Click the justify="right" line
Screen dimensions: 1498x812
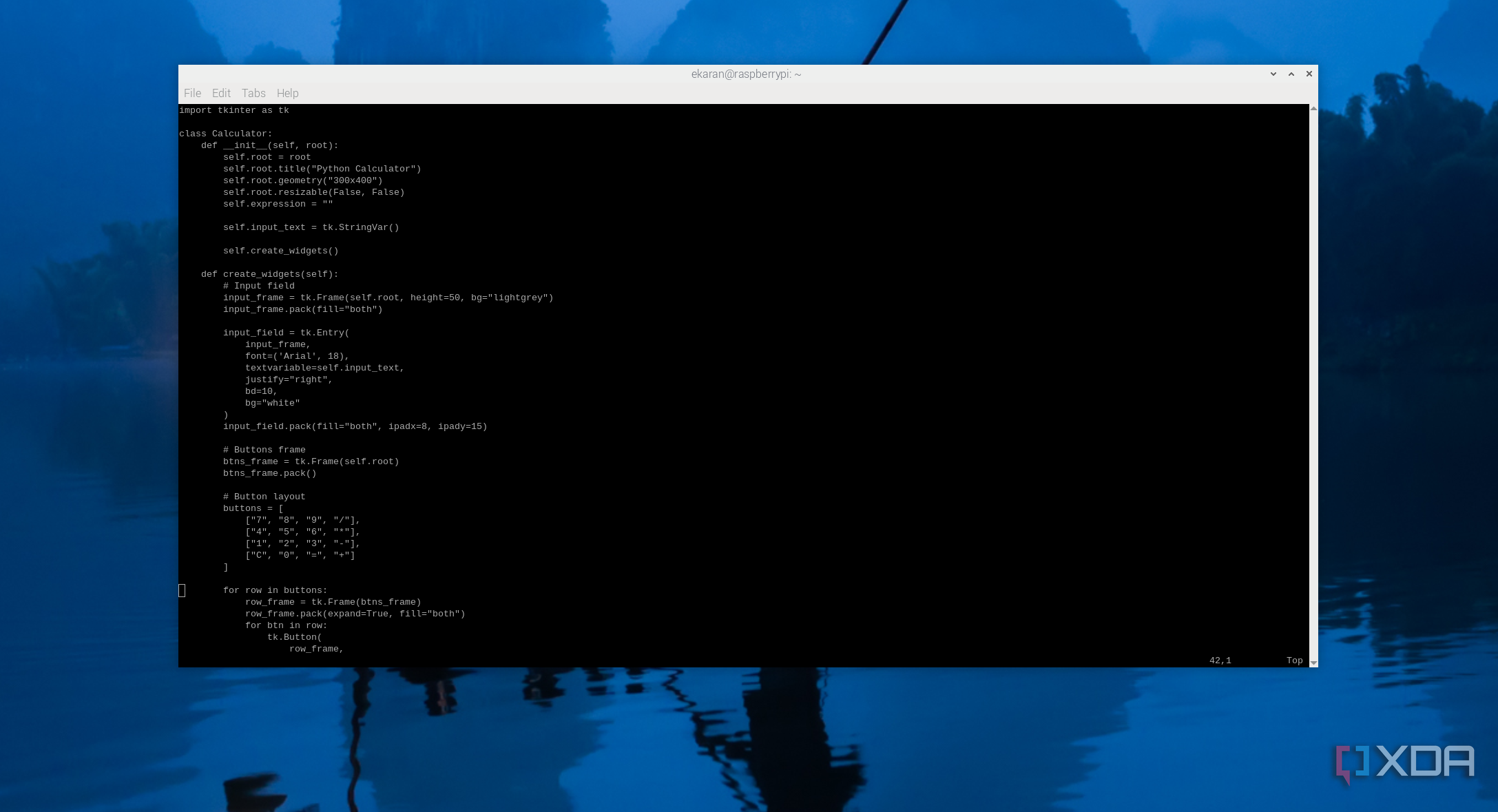289,379
